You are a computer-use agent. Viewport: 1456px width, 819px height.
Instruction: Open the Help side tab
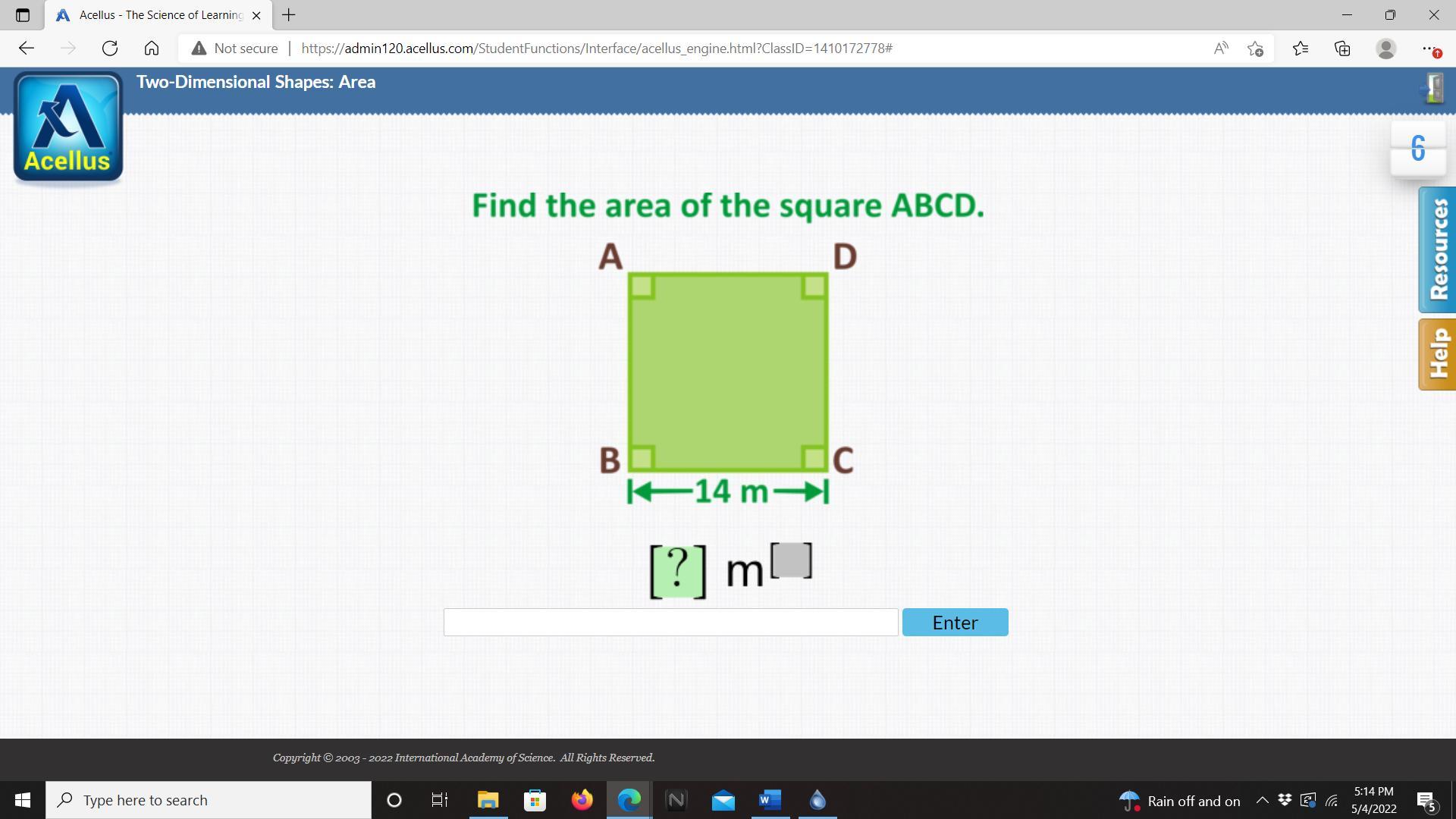[1438, 354]
